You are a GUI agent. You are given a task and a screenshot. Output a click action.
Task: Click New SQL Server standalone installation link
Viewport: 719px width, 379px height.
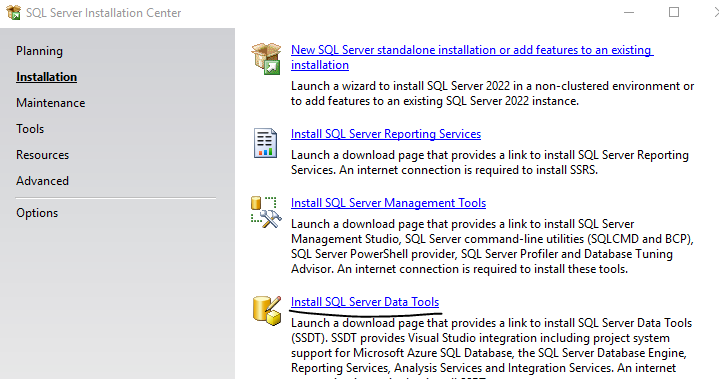472,57
